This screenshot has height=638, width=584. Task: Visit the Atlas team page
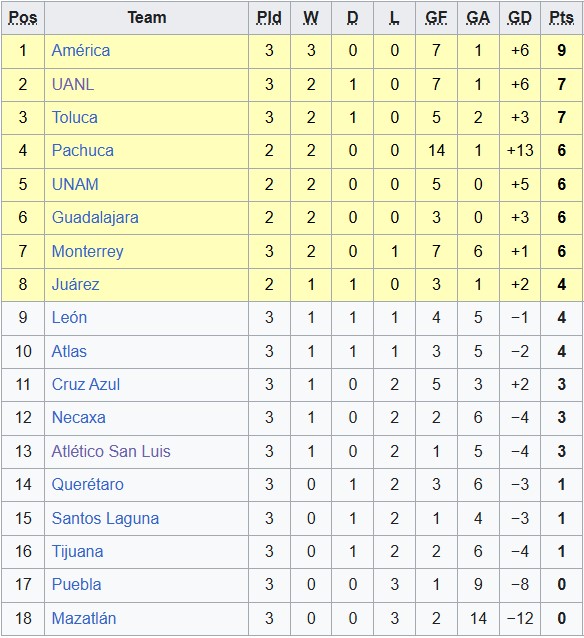69,352
